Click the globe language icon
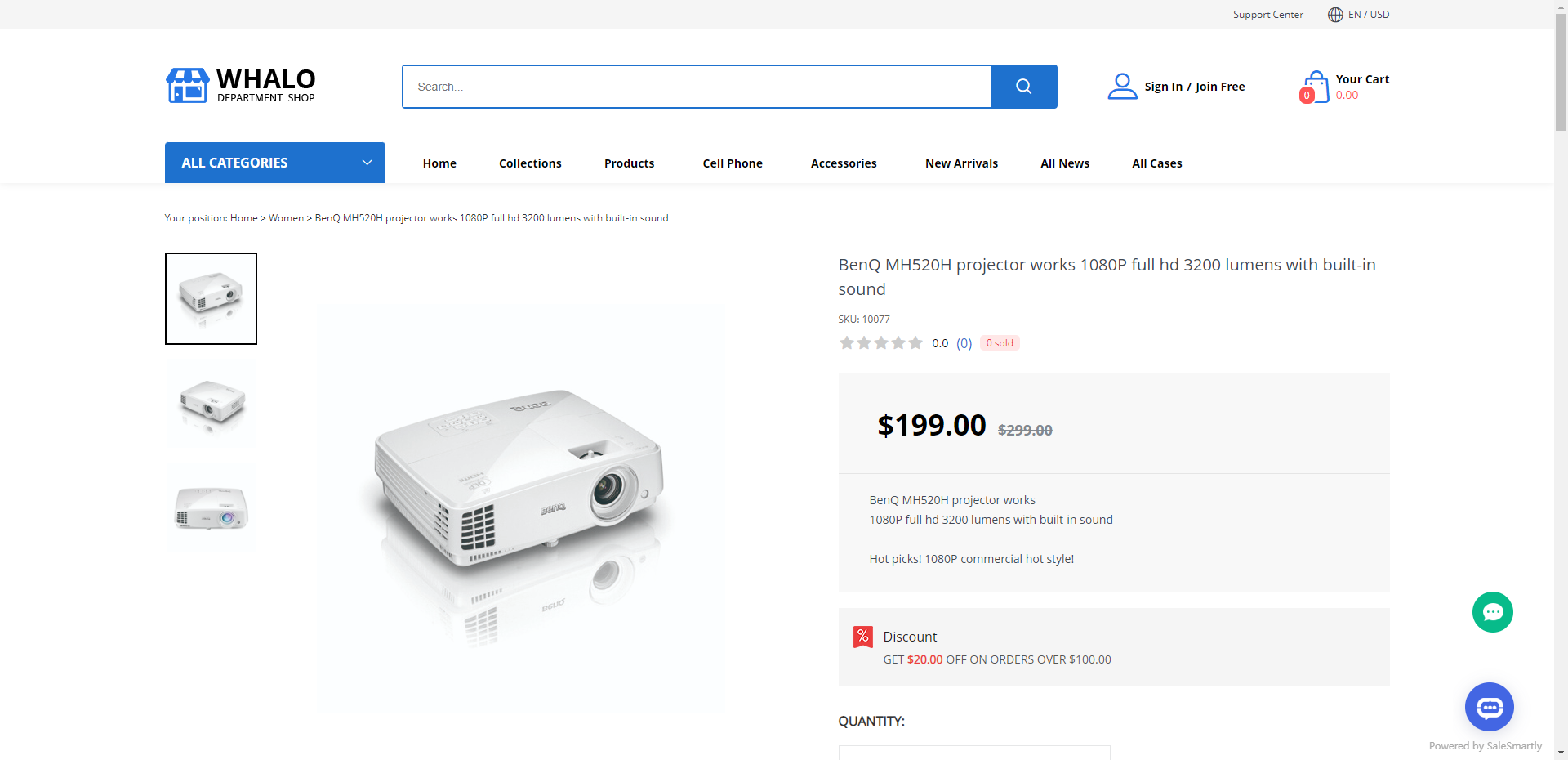 click(x=1335, y=15)
